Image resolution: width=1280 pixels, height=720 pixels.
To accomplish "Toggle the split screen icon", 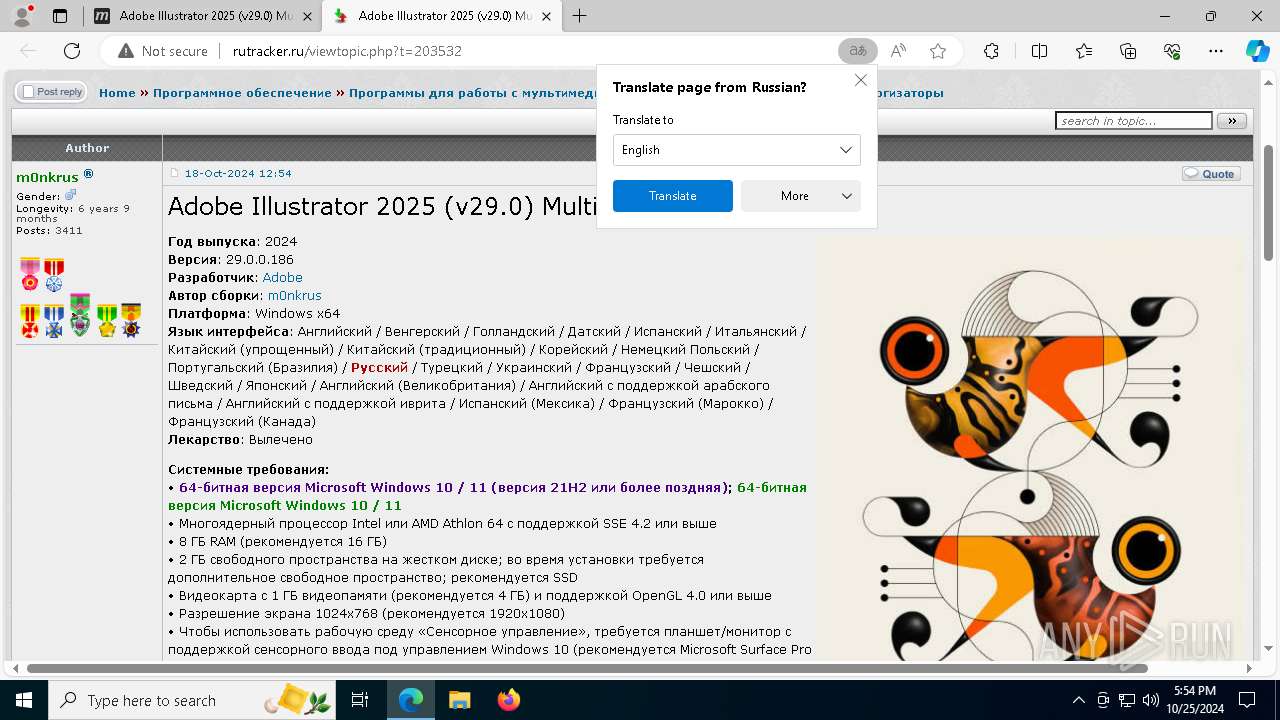I will point(1039,51).
